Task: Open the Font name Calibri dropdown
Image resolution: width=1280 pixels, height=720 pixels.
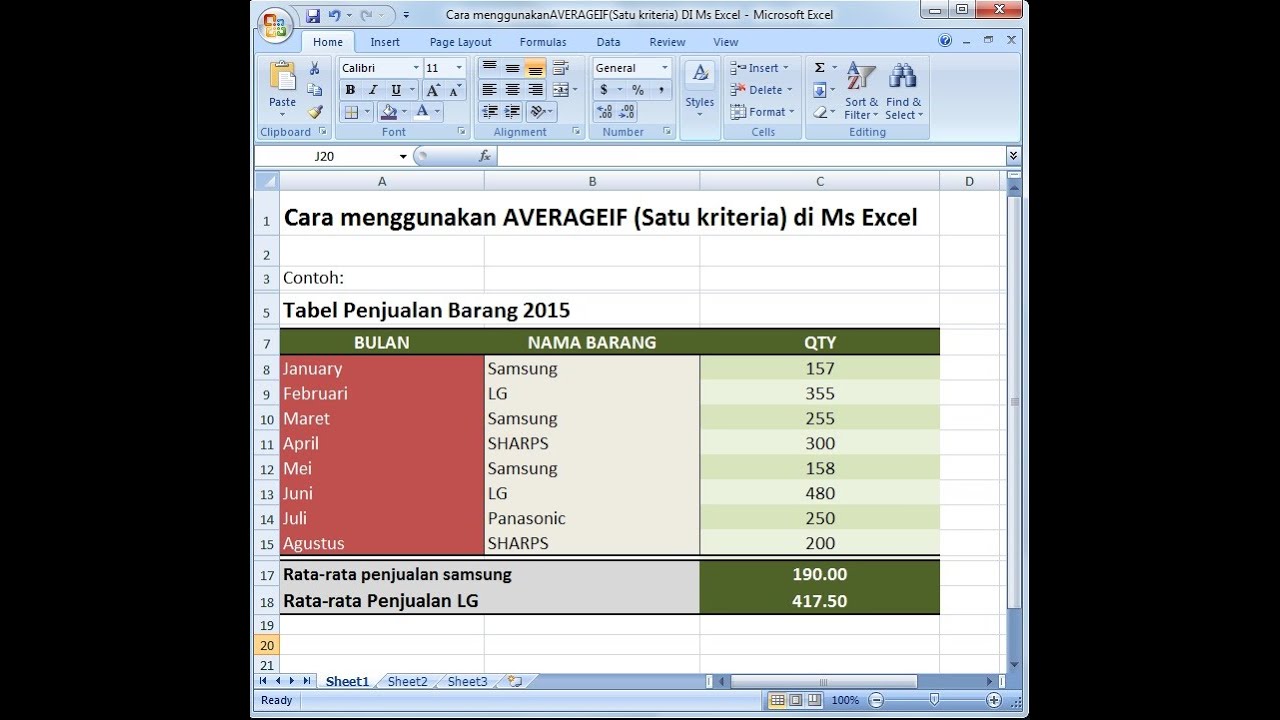Action: (x=416, y=68)
